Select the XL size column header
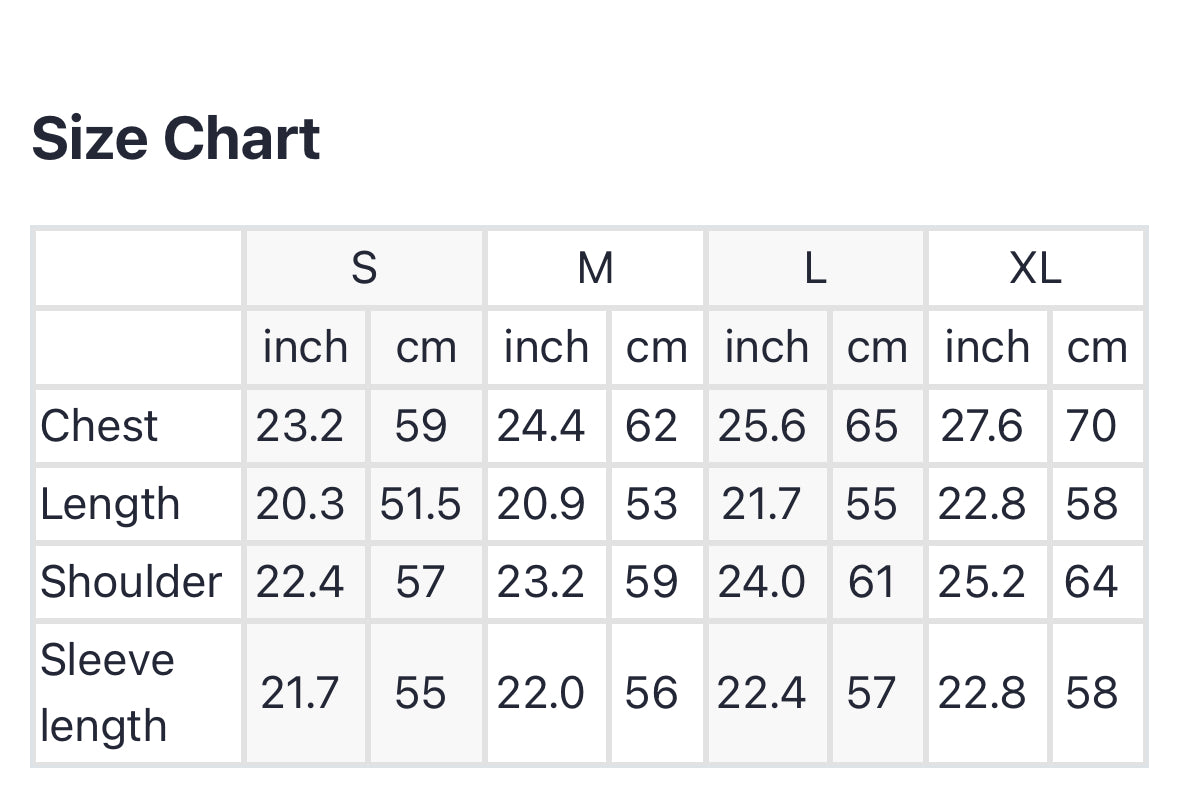Screen dimensions: 1179x801 coord(1035,268)
